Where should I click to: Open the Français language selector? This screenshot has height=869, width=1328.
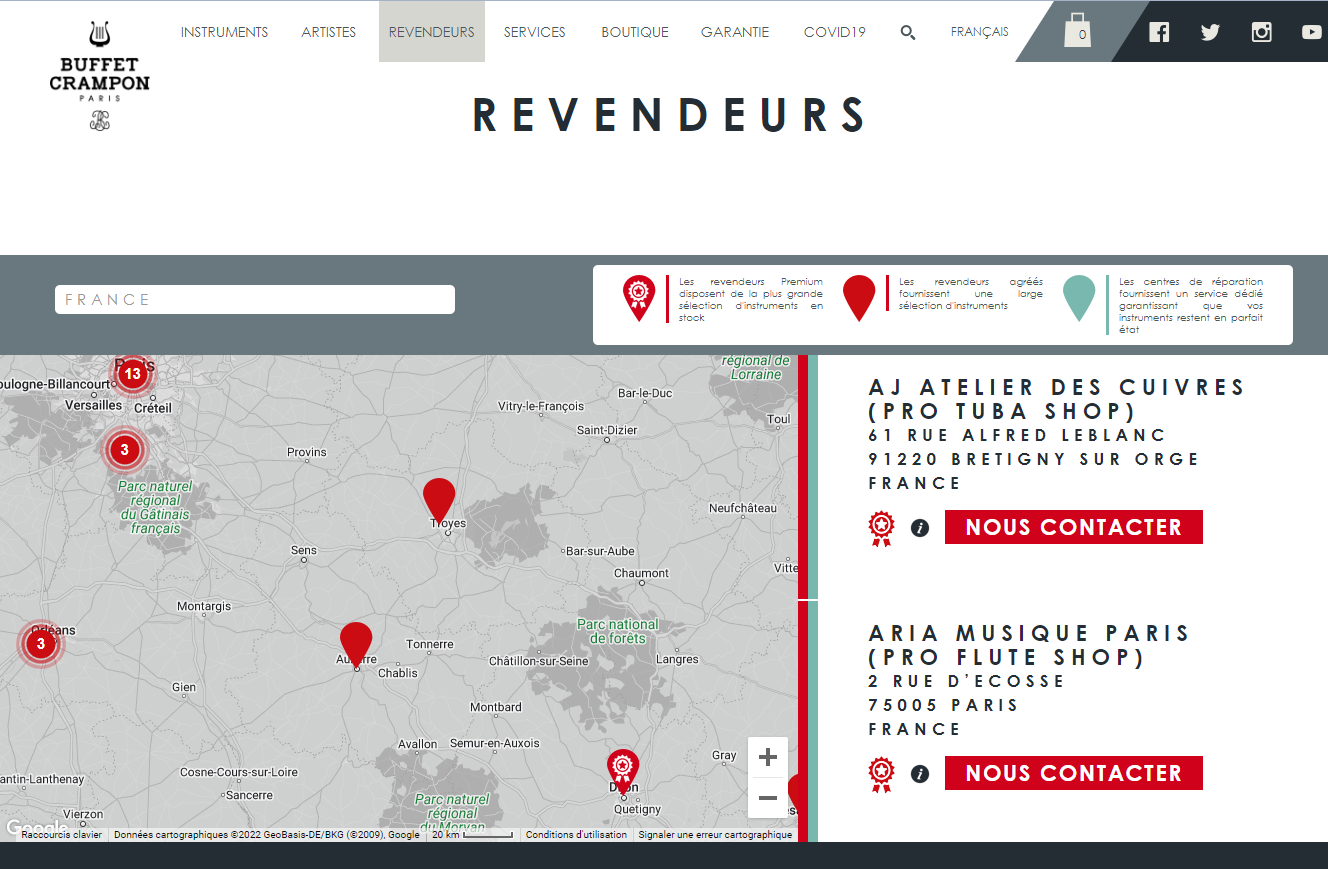[979, 32]
